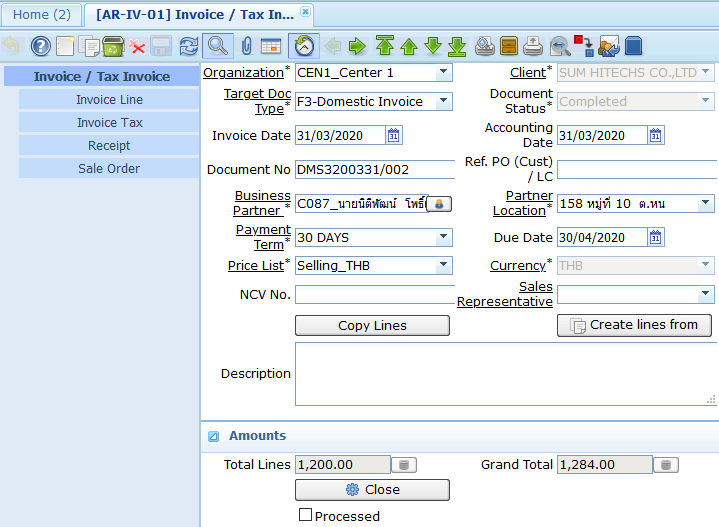This screenshot has height=527, width=719.
Task: Click Grand Total calculator button
Action: point(666,465)
